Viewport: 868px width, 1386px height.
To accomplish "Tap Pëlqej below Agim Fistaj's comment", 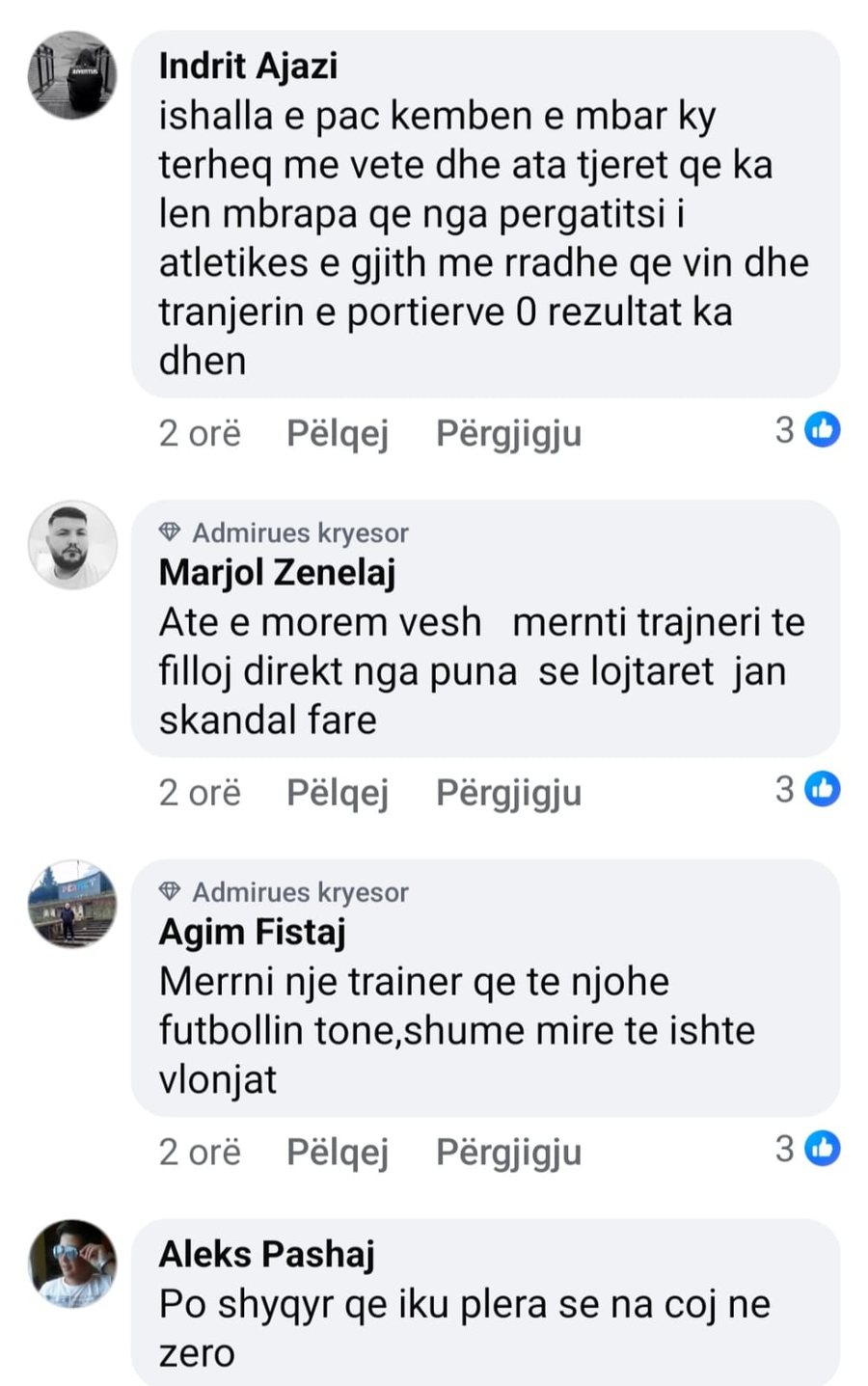I will pyautogui.click(x=338, y=1152).
